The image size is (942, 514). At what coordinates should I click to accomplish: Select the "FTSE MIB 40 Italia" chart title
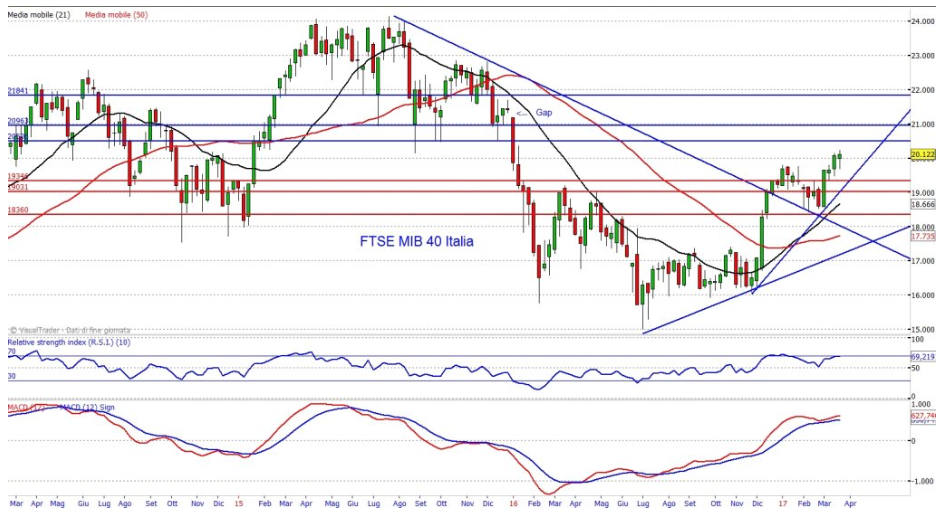point(416,241)
